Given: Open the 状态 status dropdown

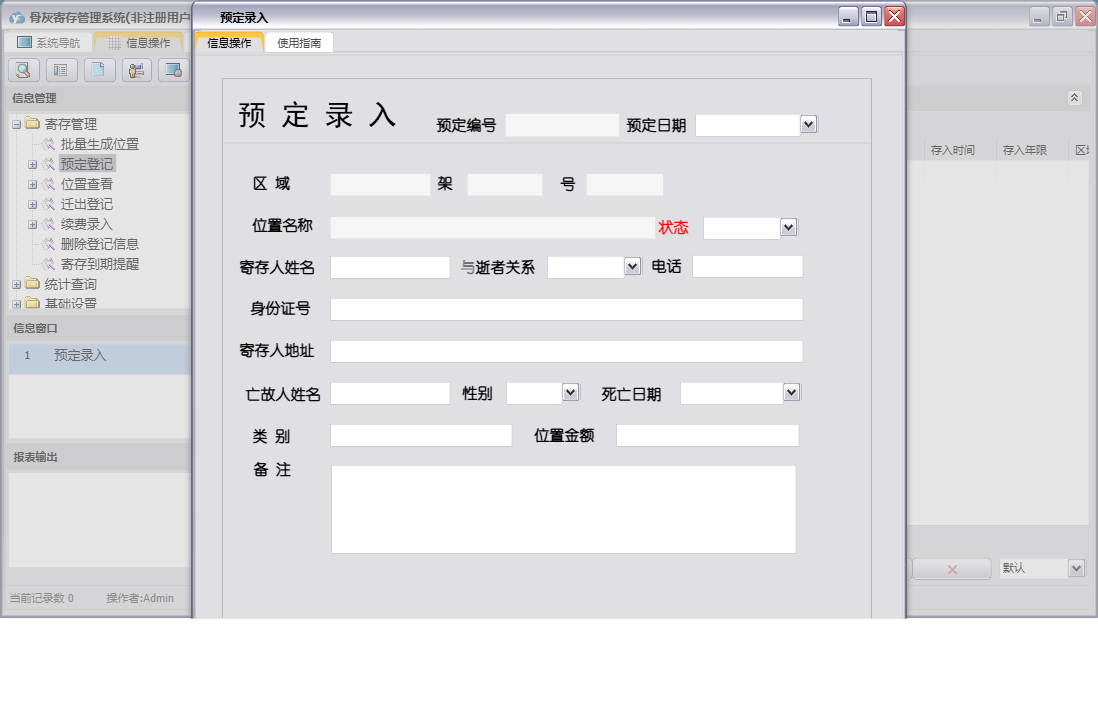Looking at the screenshot, I should [786, 227].
